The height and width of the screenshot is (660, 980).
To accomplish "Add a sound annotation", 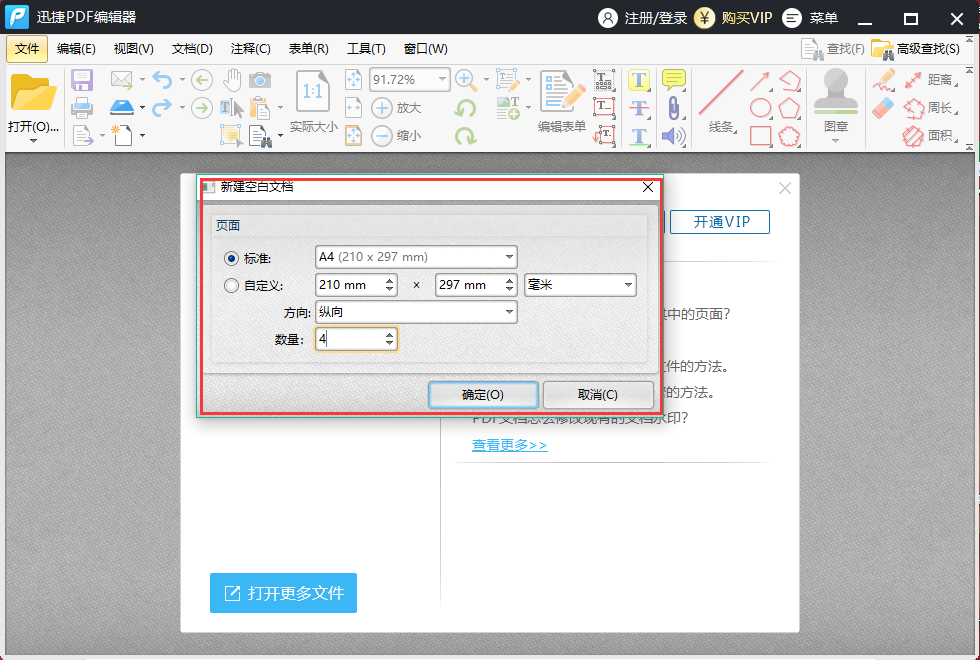I will tap(673, 136).
